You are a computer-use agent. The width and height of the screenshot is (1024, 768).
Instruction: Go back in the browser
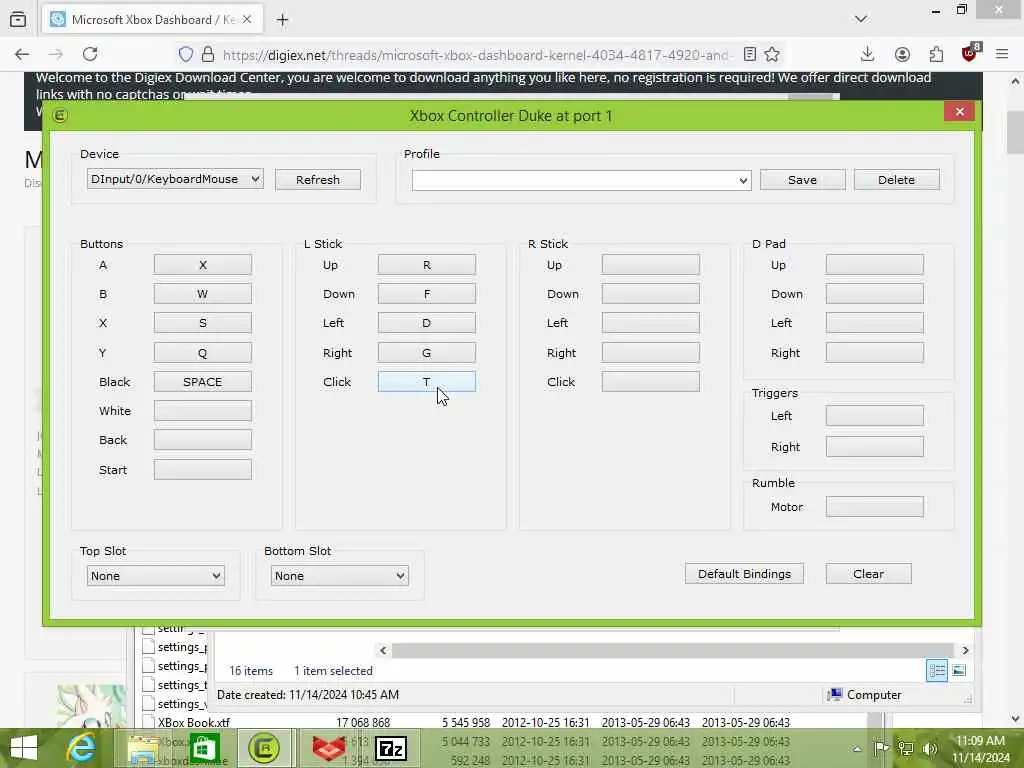[x=22, y=54]
